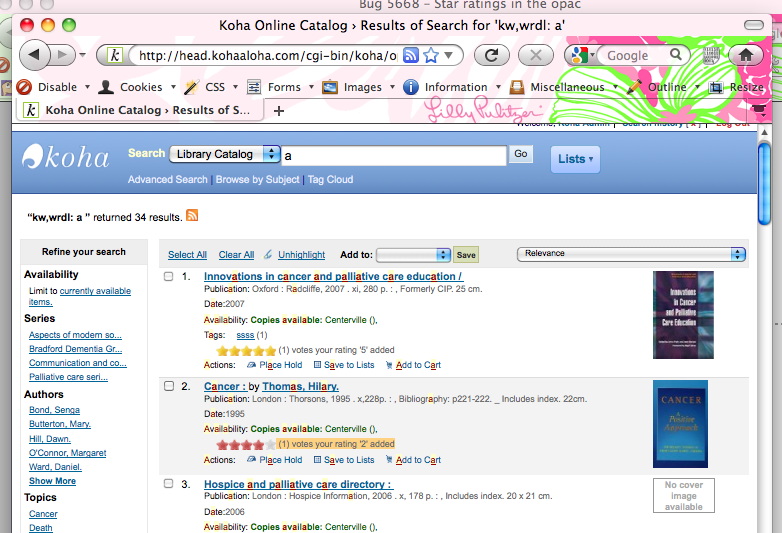Click the Disable icon in developer toolbar
This screenshot has width=782, height=533.
coord(24,87)
